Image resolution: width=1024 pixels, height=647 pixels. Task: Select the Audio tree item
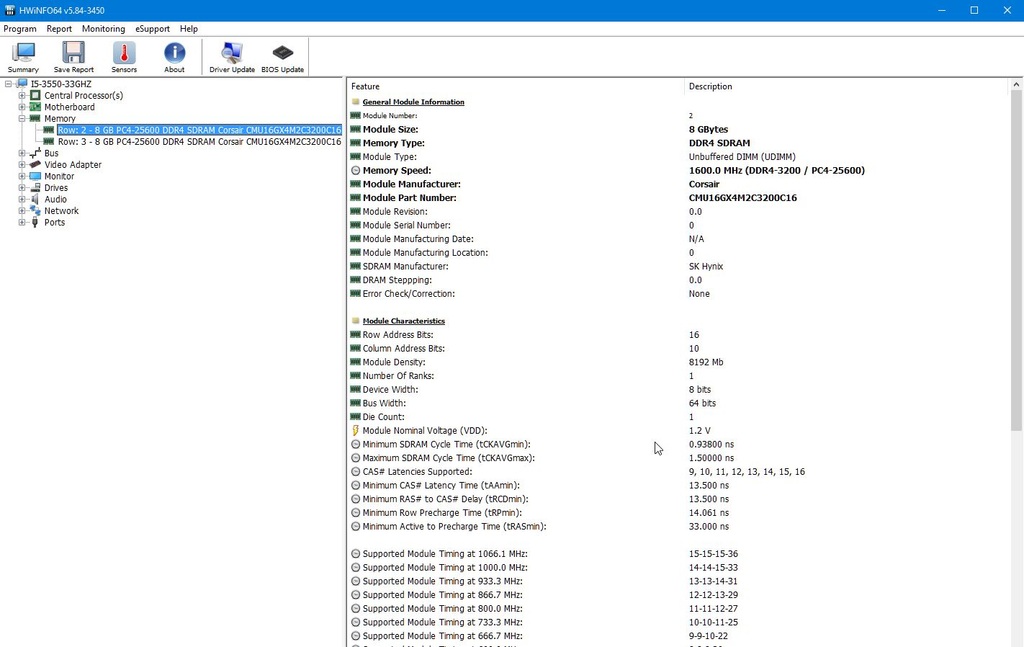coord(56,199)
